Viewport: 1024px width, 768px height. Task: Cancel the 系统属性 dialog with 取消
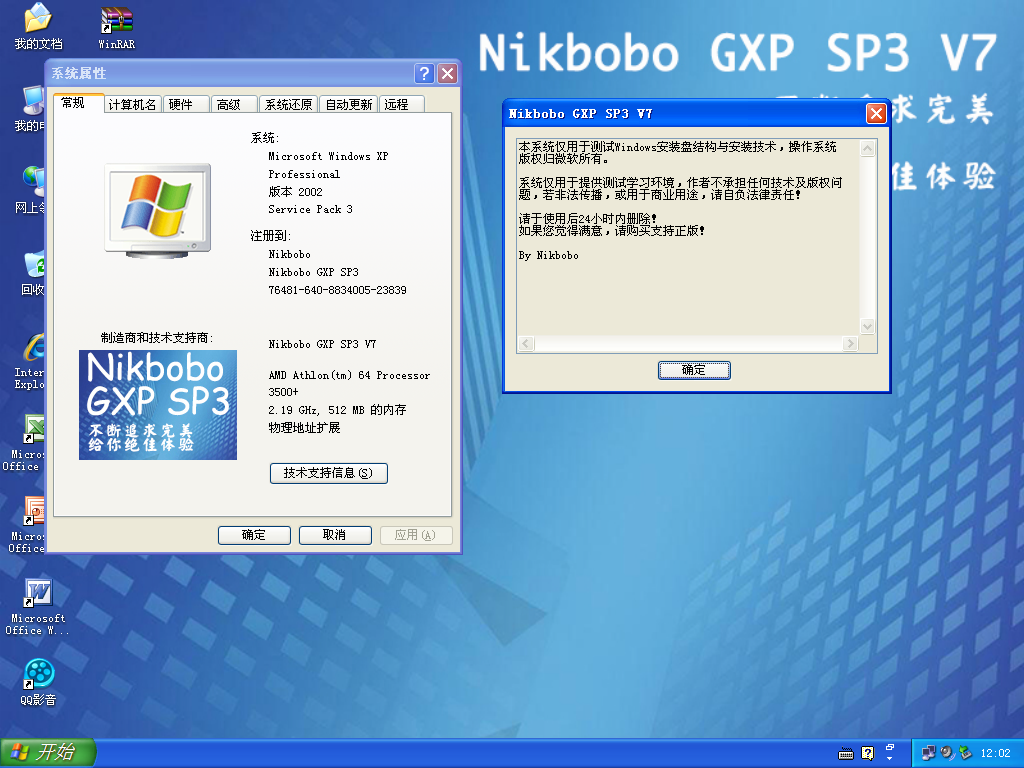(335, 536)
